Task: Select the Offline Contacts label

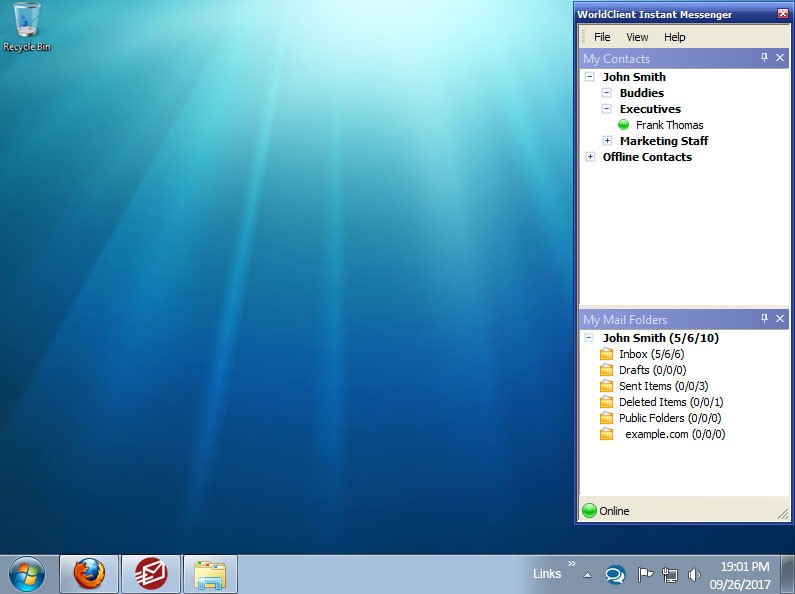Action: click(647, 157)
